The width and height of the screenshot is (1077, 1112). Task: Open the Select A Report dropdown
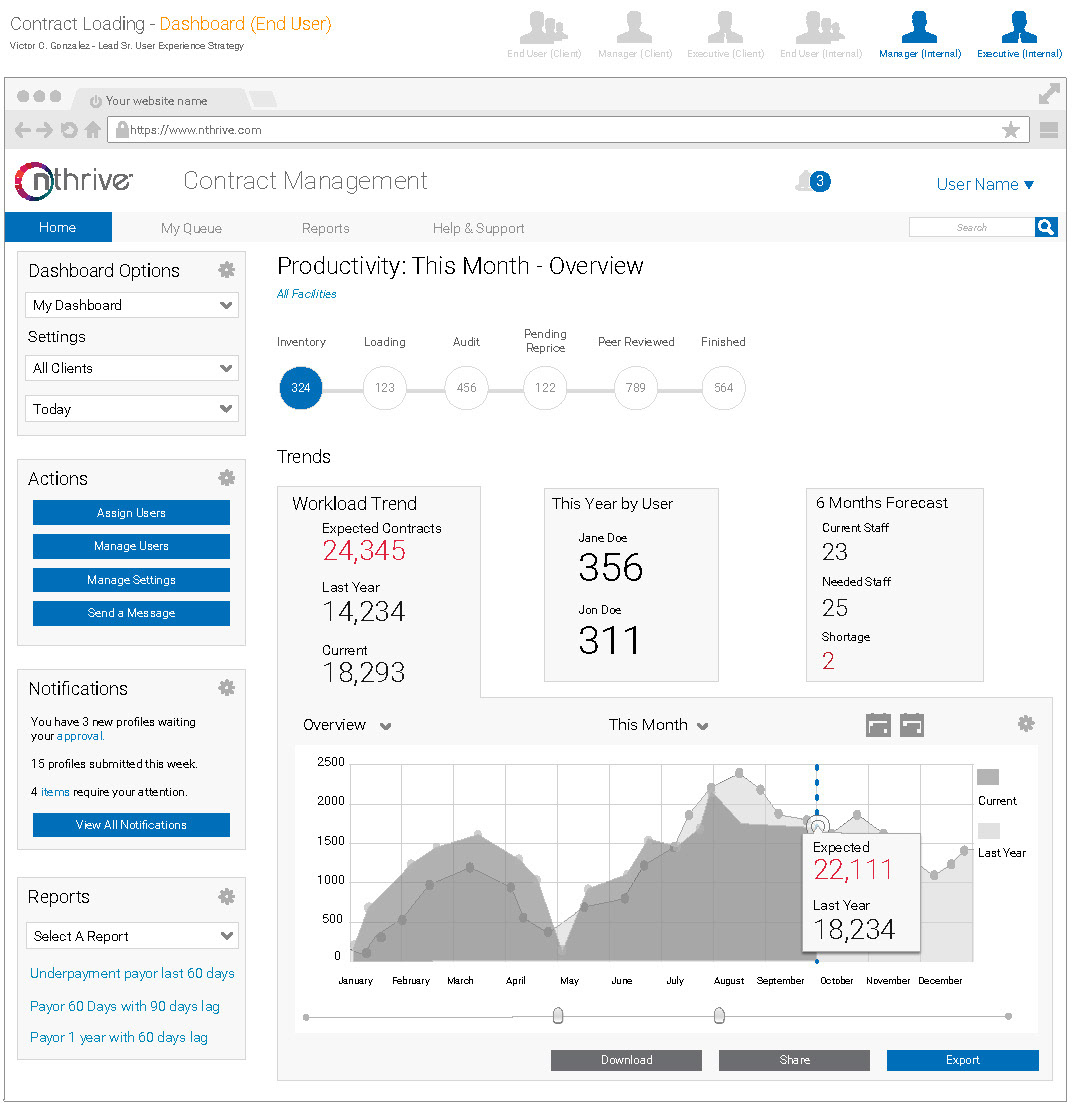click(131, 936)
